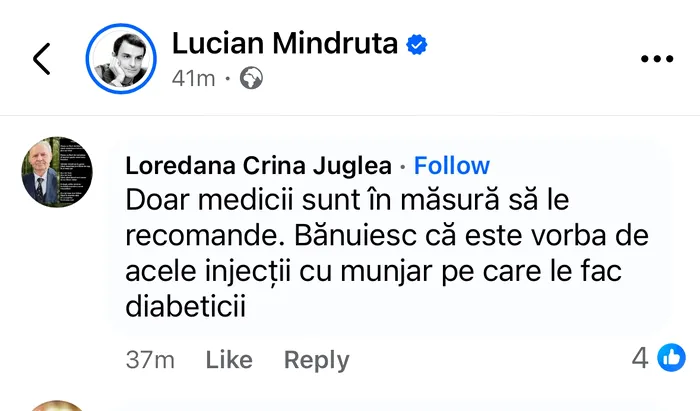The height and width of the screenshot is (411, 700).
Task: Tap the partially visible avatar below the comment
Action: 57,405
